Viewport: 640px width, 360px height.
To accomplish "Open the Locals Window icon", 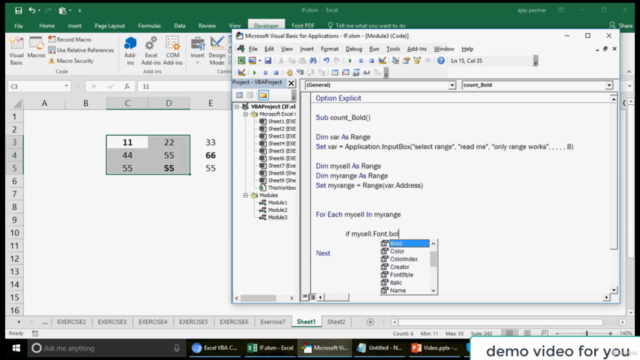I will coord(335,73).
